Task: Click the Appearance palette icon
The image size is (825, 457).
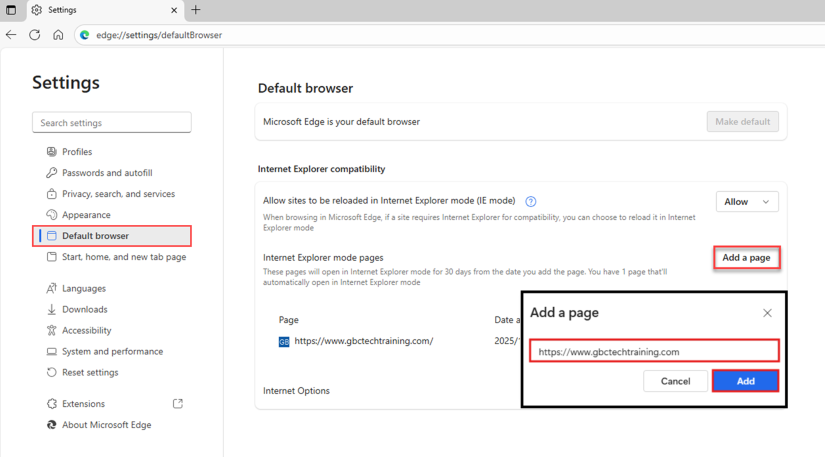Action: (x=52, y=215)
